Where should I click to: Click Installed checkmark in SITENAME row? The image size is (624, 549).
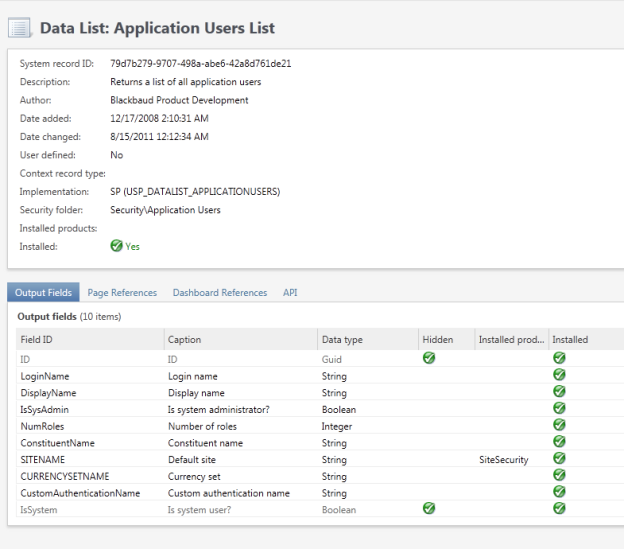[559, 459]
